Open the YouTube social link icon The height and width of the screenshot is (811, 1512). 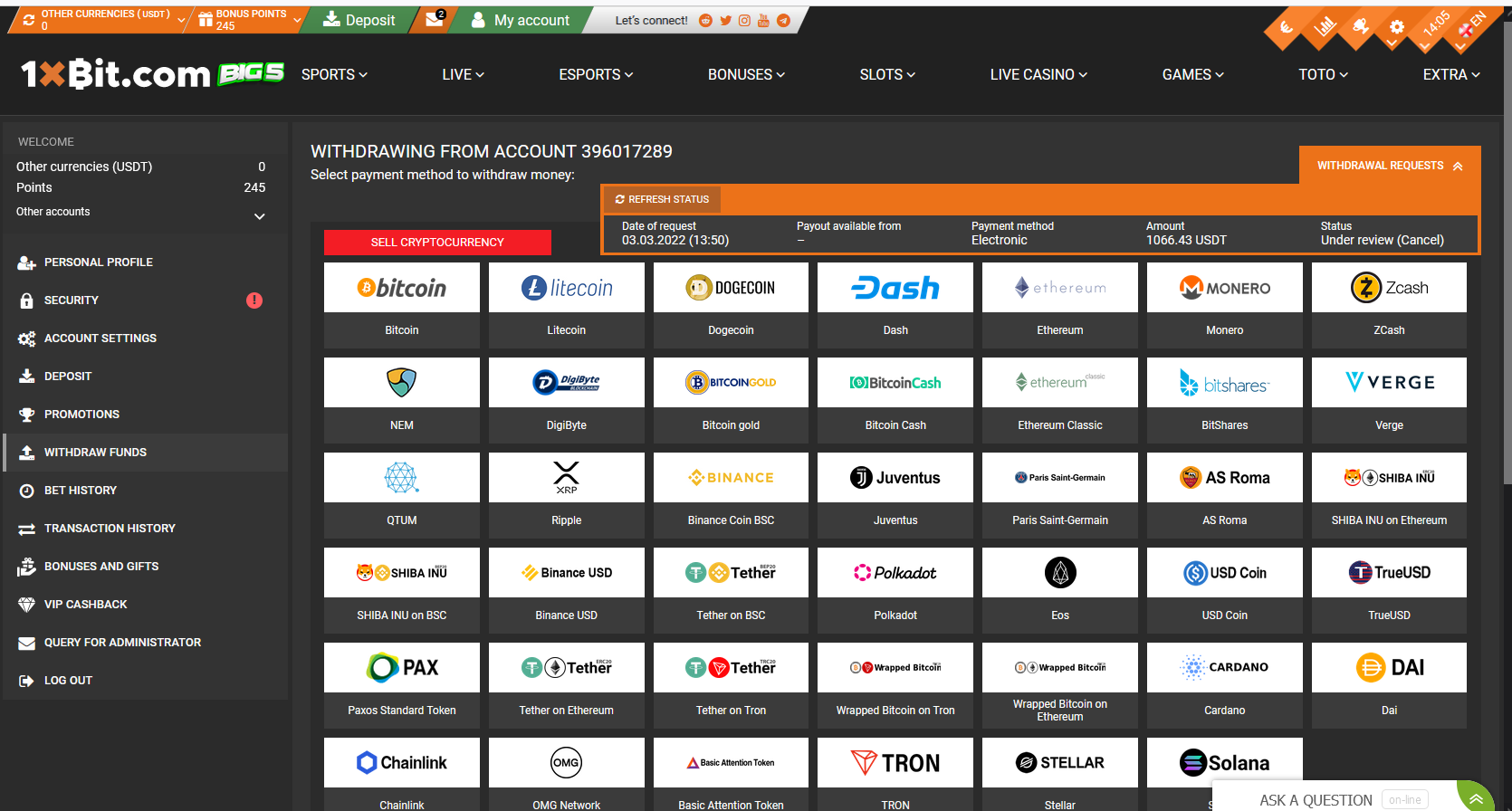coord(763,21)
